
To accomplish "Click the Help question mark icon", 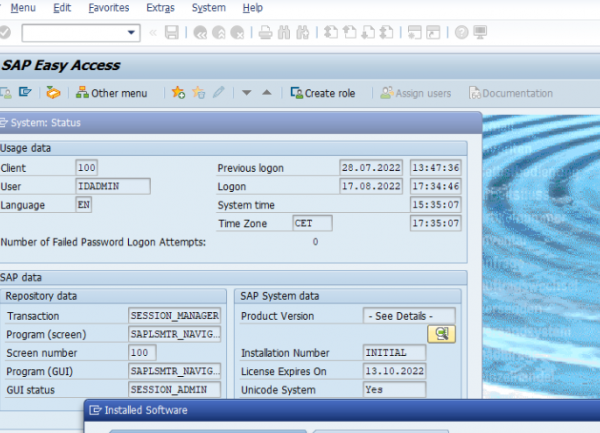I will (462, 33).
